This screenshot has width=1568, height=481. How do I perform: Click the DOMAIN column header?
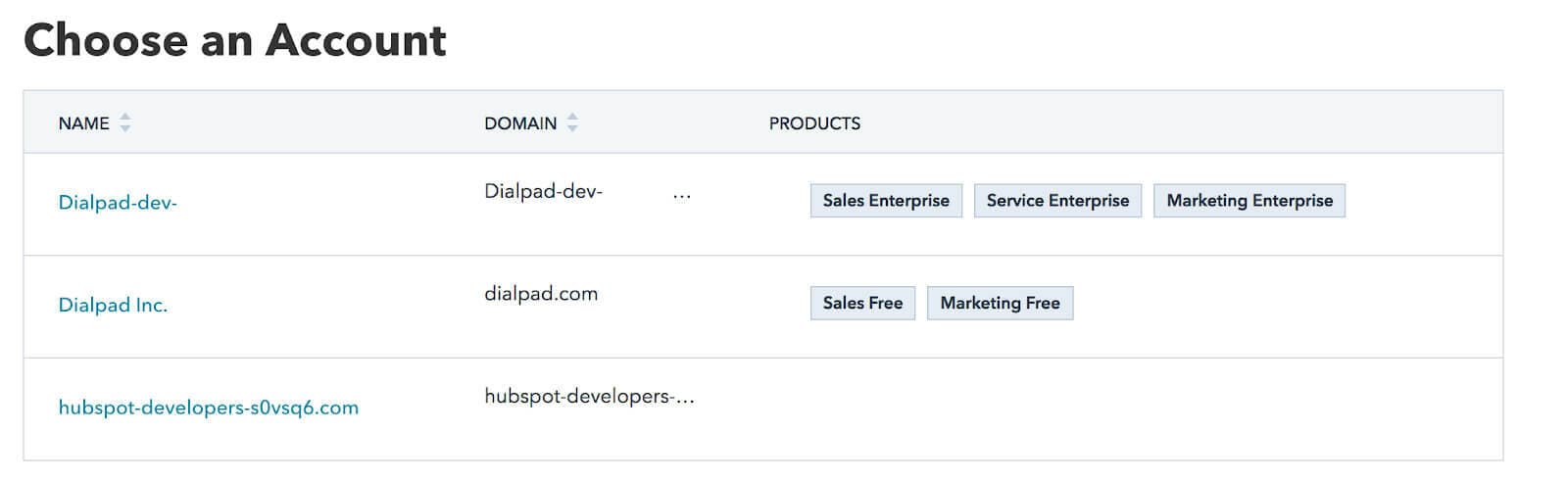point(520,123)
